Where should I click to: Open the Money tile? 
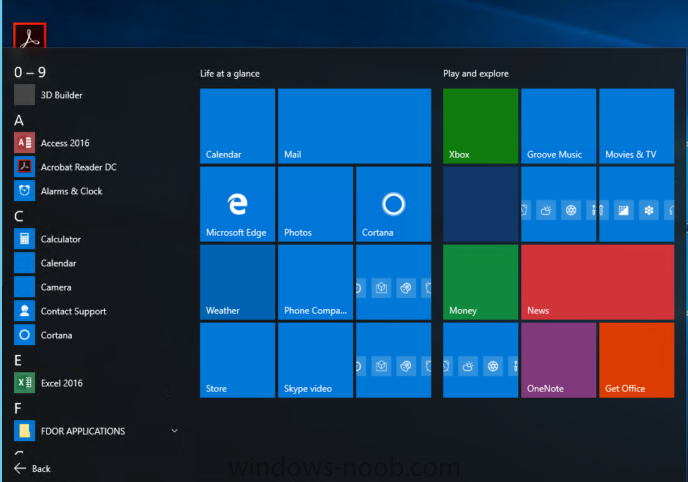pyautogui.click(x=480, y=282)
